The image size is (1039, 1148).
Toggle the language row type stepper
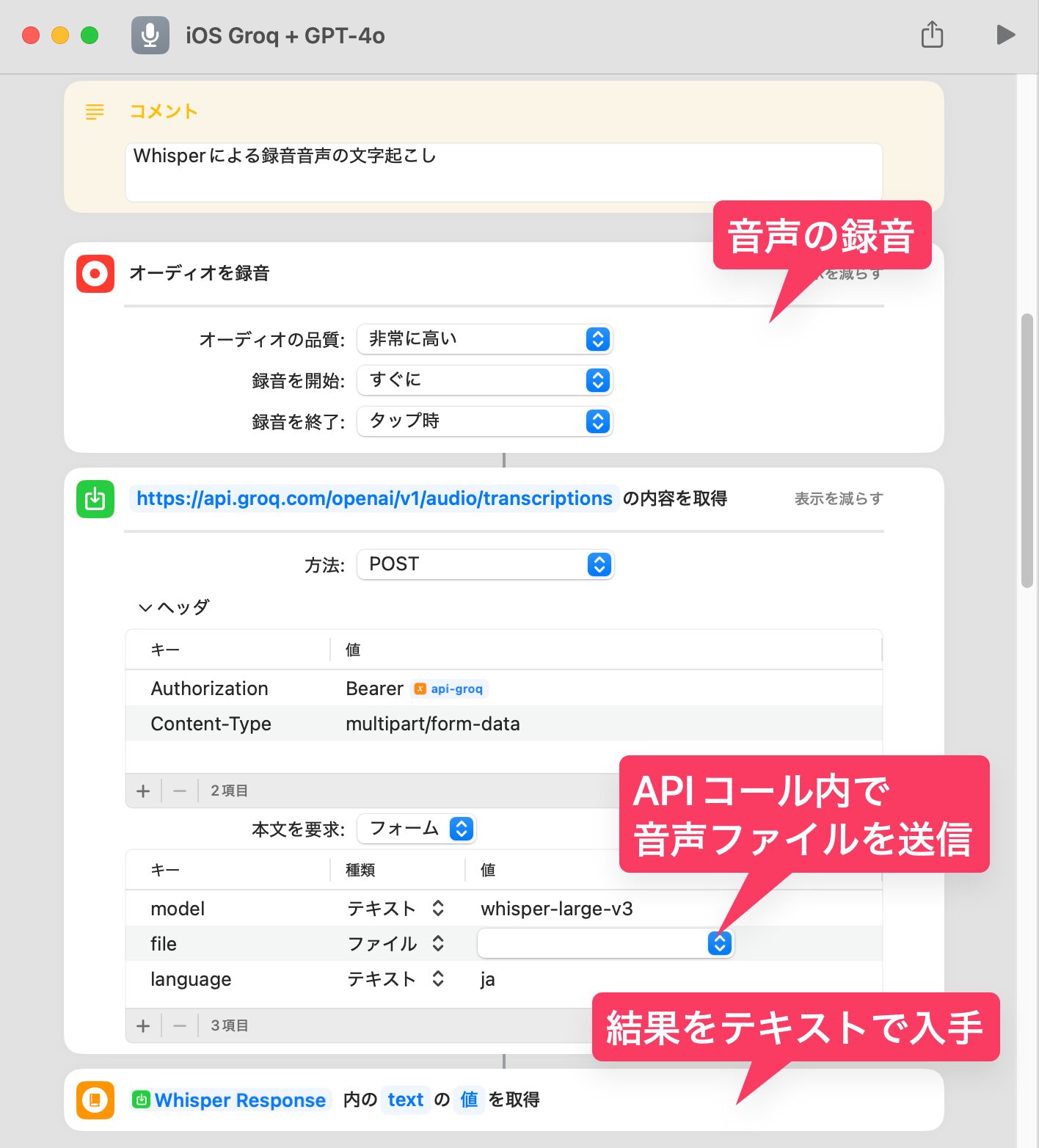pos(438,979)
